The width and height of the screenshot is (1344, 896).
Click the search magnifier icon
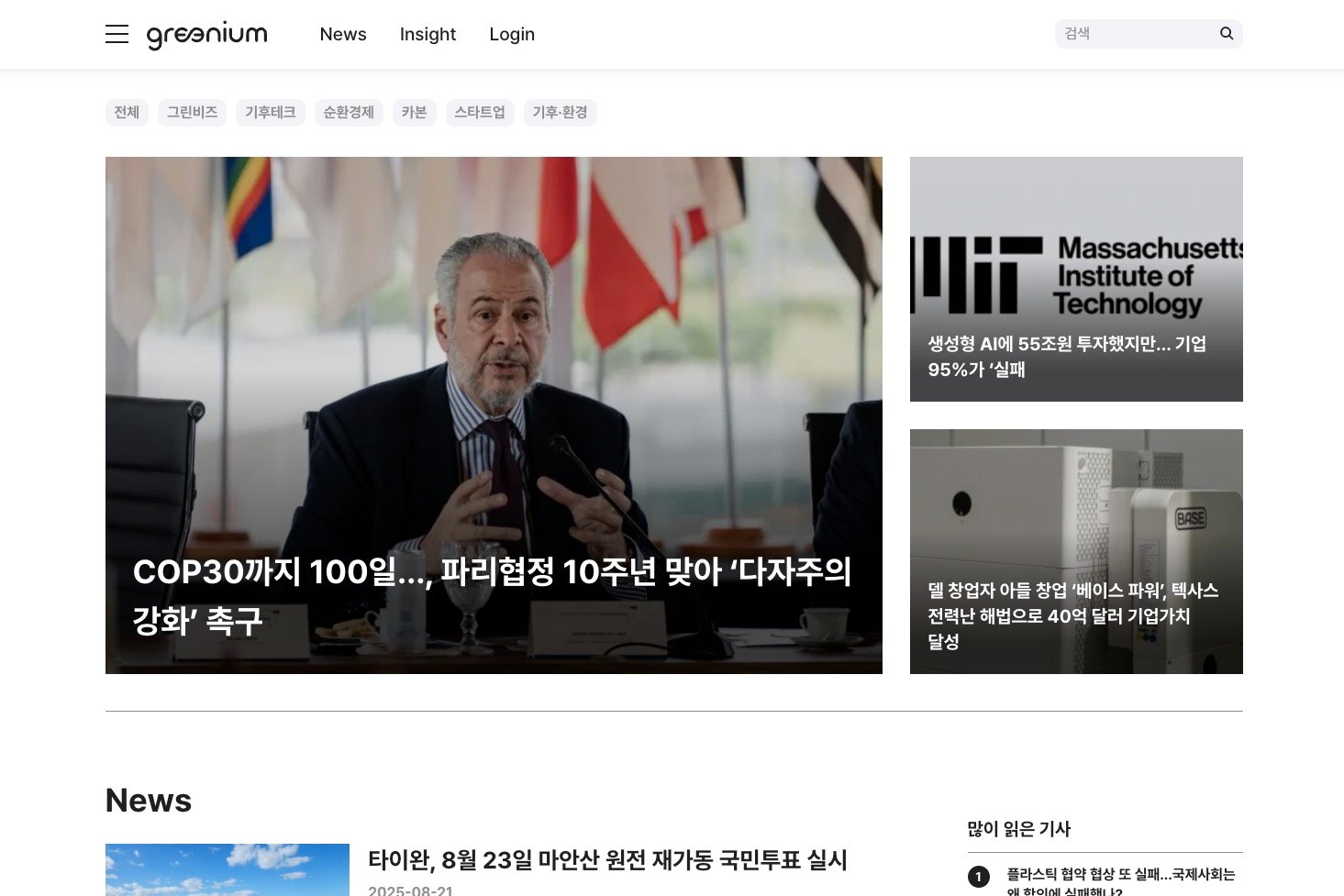1226,34
